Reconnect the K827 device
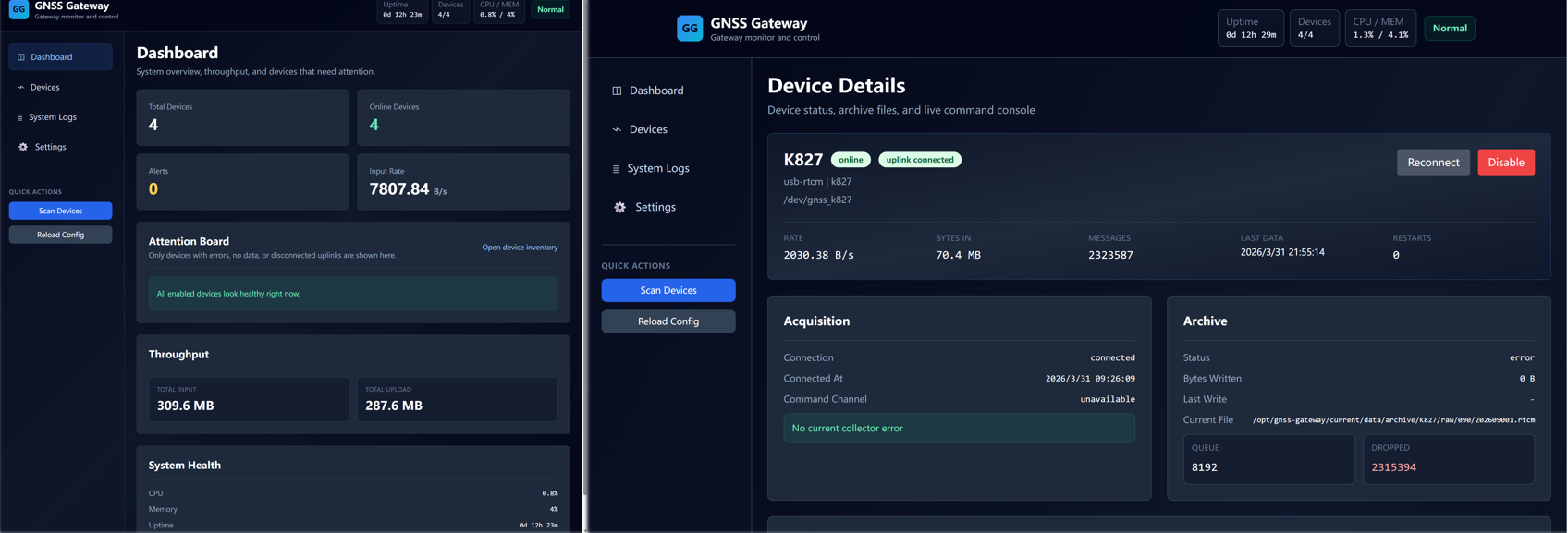 click(1433, 163)
